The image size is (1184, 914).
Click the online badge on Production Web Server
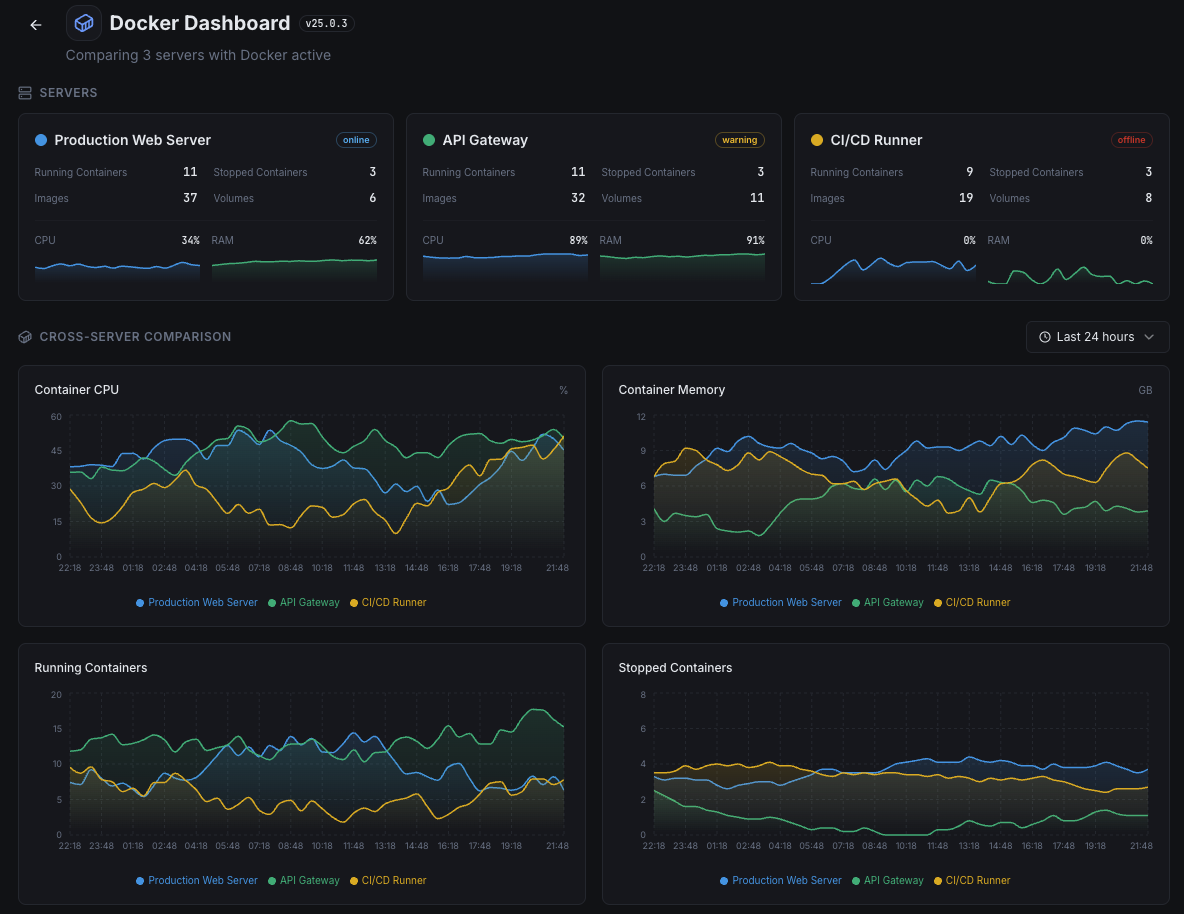(x=356, y=140)
